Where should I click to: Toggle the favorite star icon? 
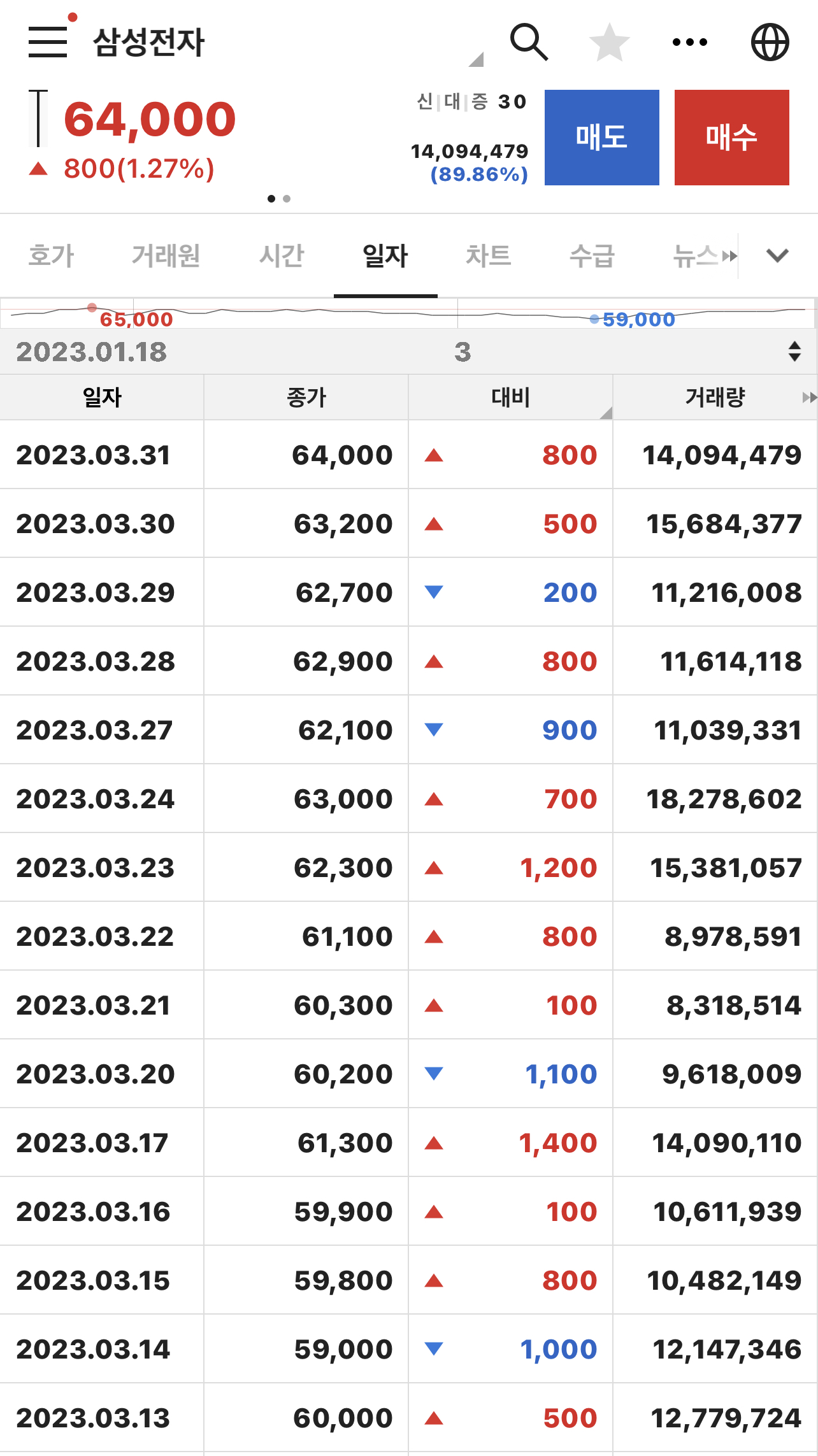click(609, 43)
